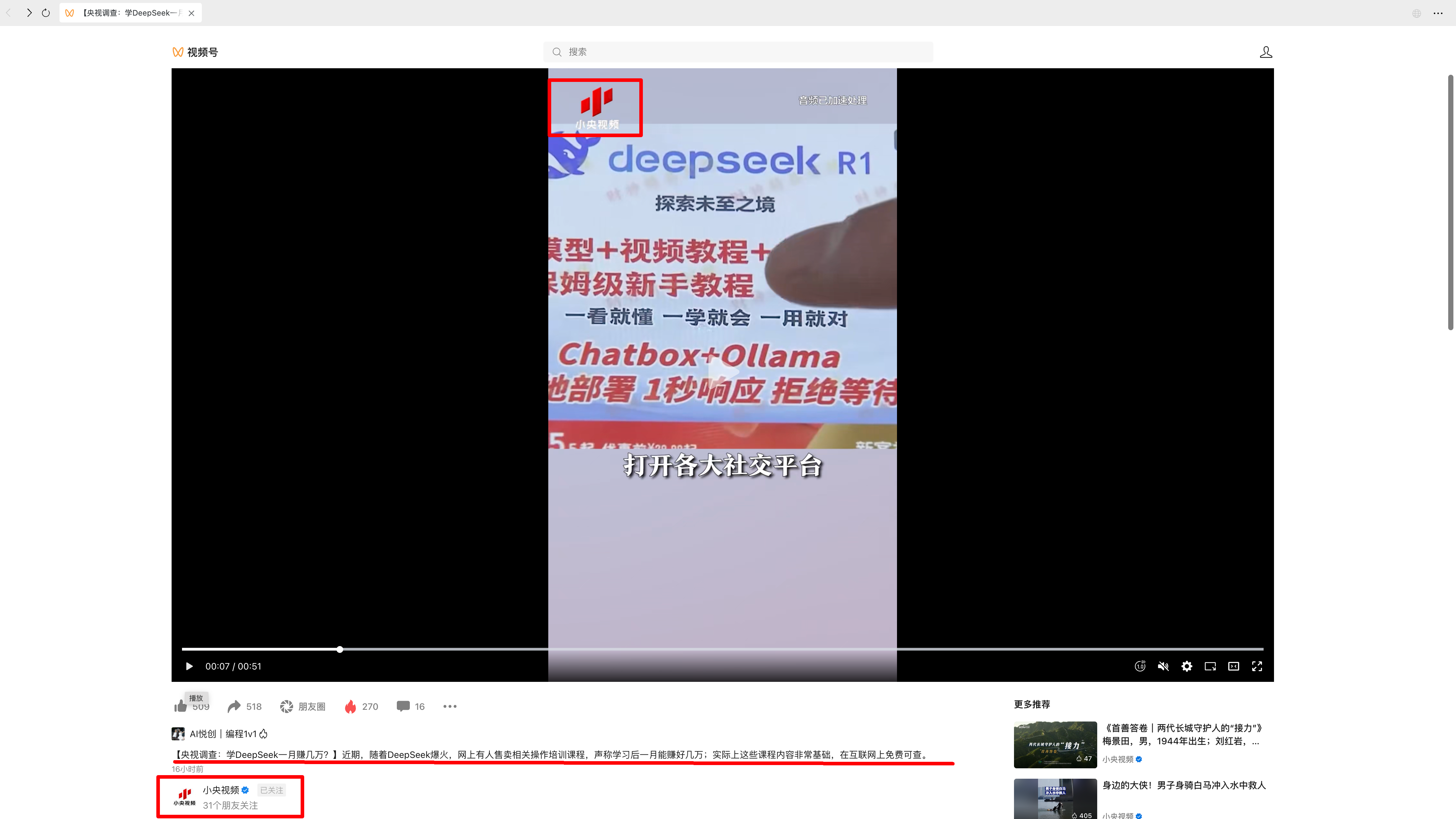Click the magnifier icon in the search box
The width and height of the screenshot is (1456, 819).
coord(557,52)
